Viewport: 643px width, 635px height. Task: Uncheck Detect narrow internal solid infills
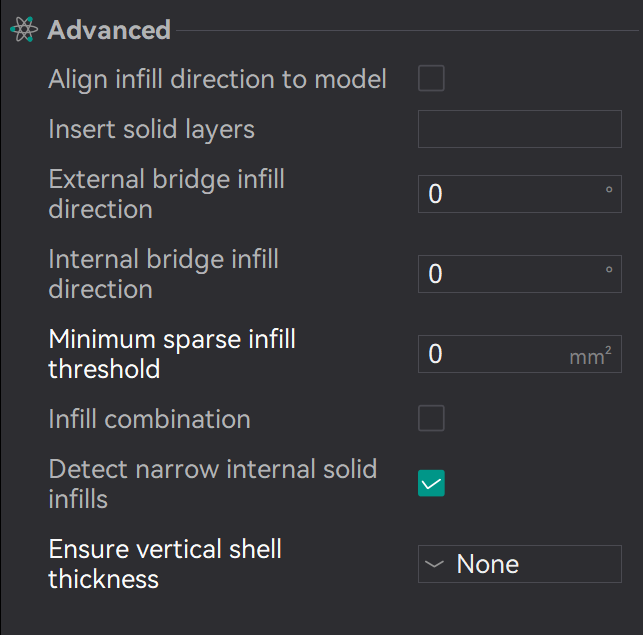[x=431, y=484]
